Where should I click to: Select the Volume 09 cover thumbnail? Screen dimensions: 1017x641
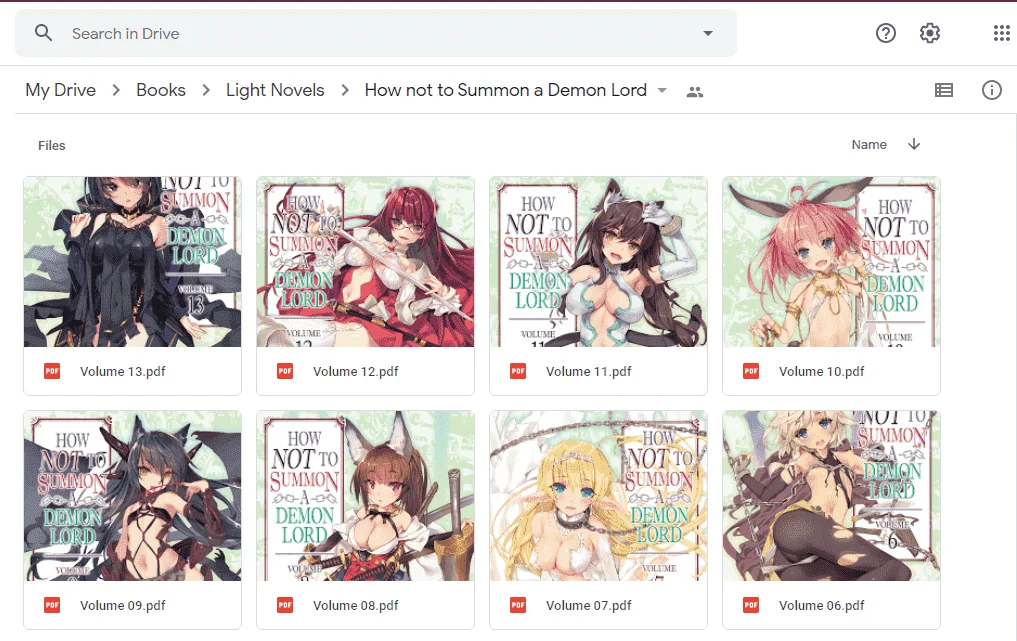(132, 496)
